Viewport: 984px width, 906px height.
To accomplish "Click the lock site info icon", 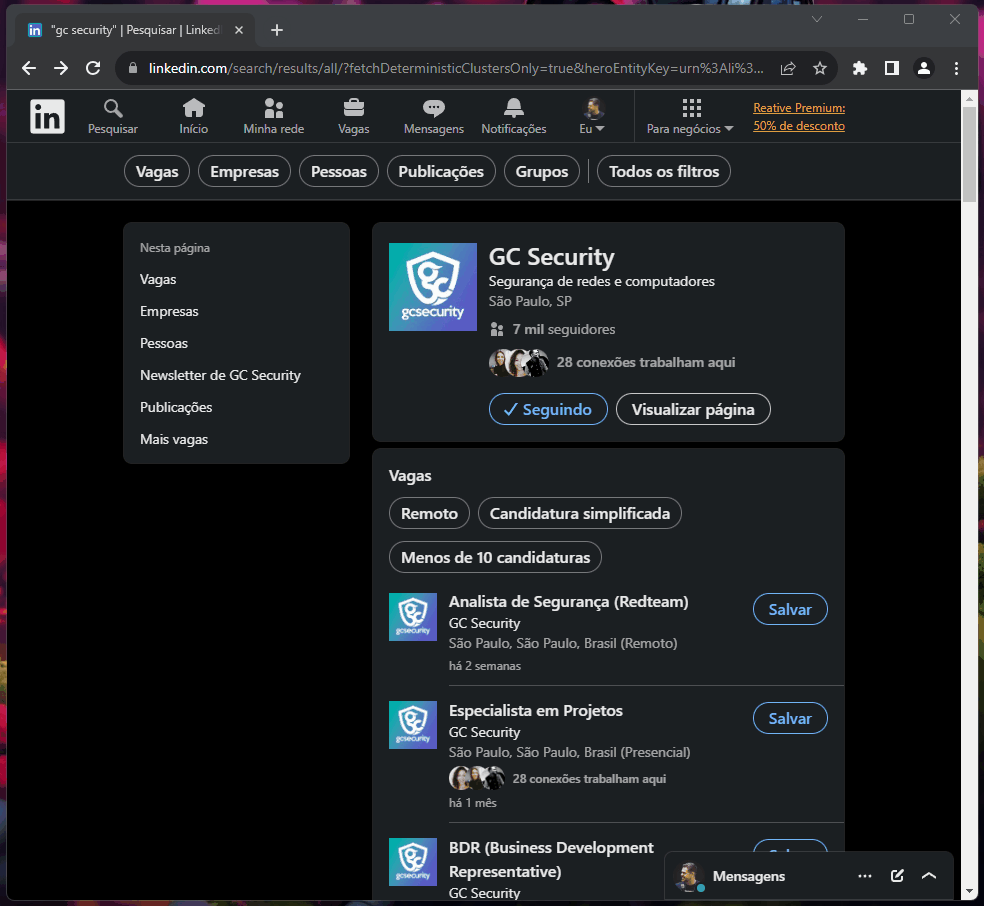I will point(133,68).
